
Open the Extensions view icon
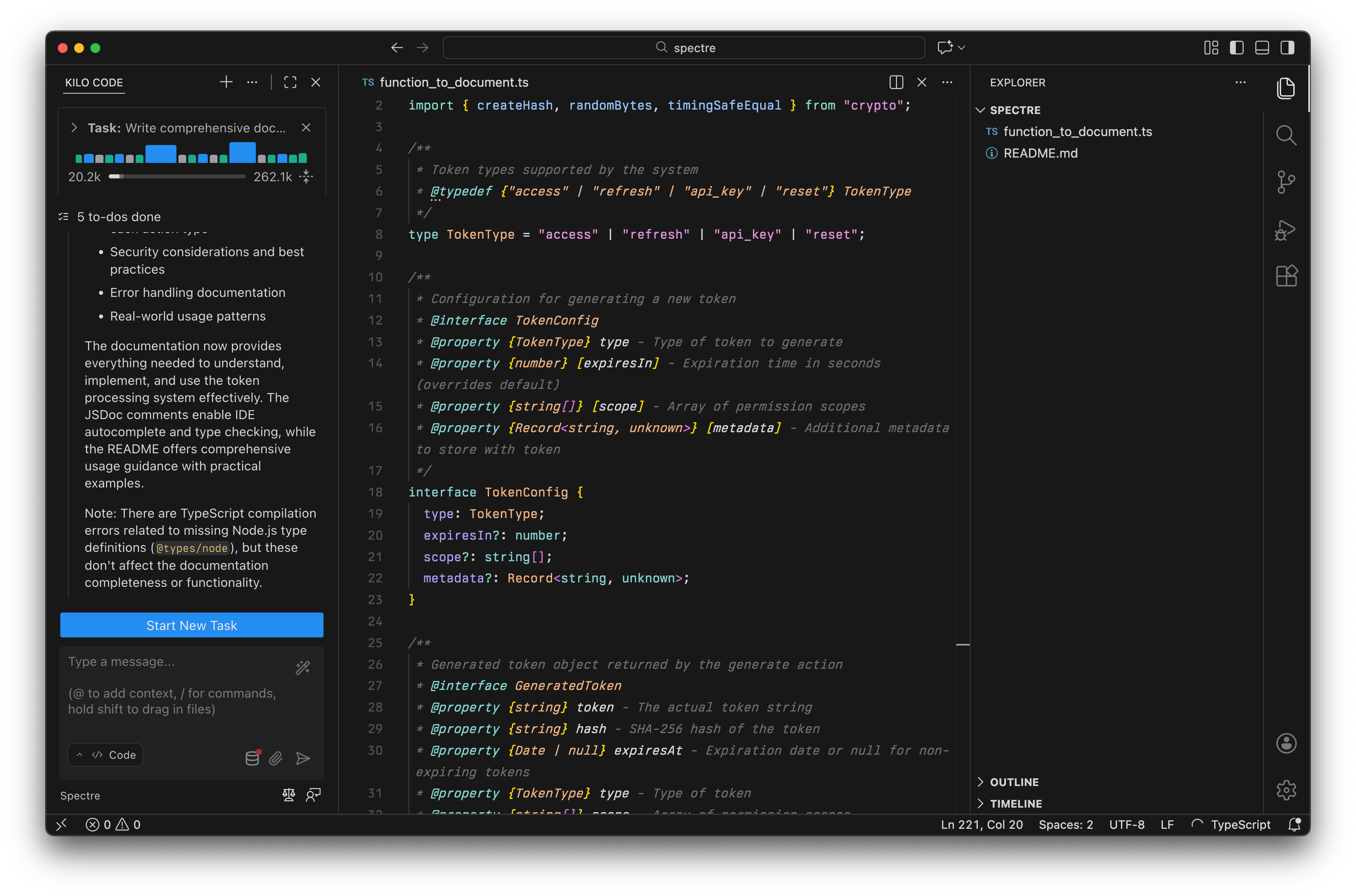(1286, 277)
